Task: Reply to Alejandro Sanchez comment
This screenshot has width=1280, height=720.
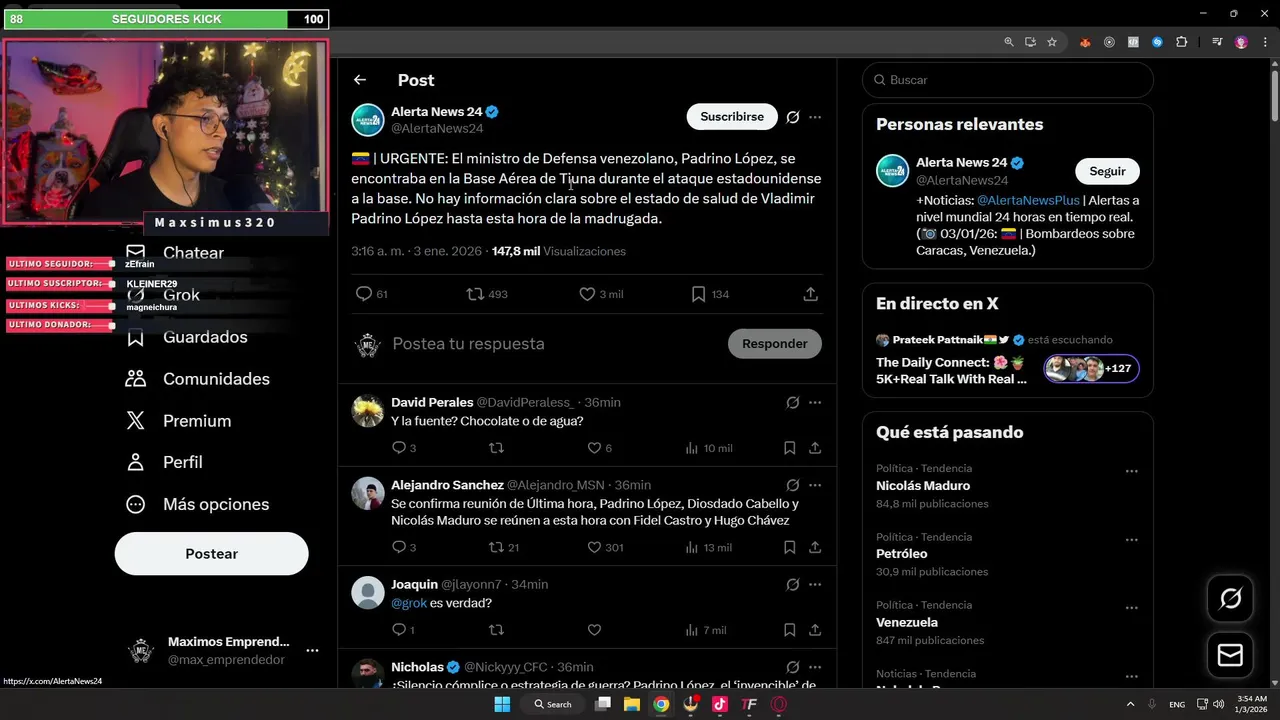Action: point(399,547)
